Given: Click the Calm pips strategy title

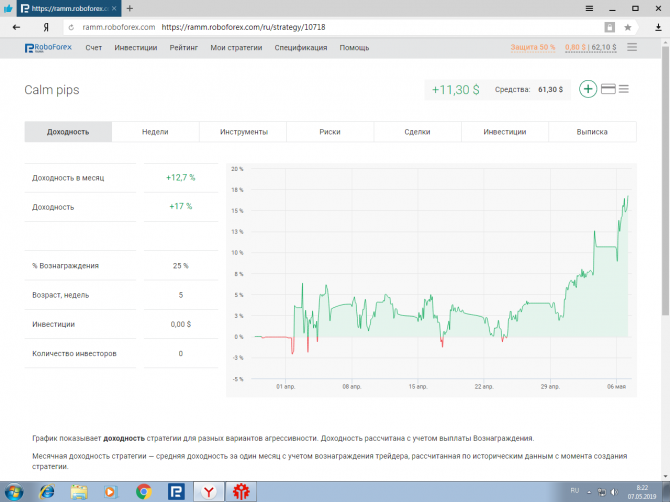Looking at the screenshot, I should tap(52, 90).
